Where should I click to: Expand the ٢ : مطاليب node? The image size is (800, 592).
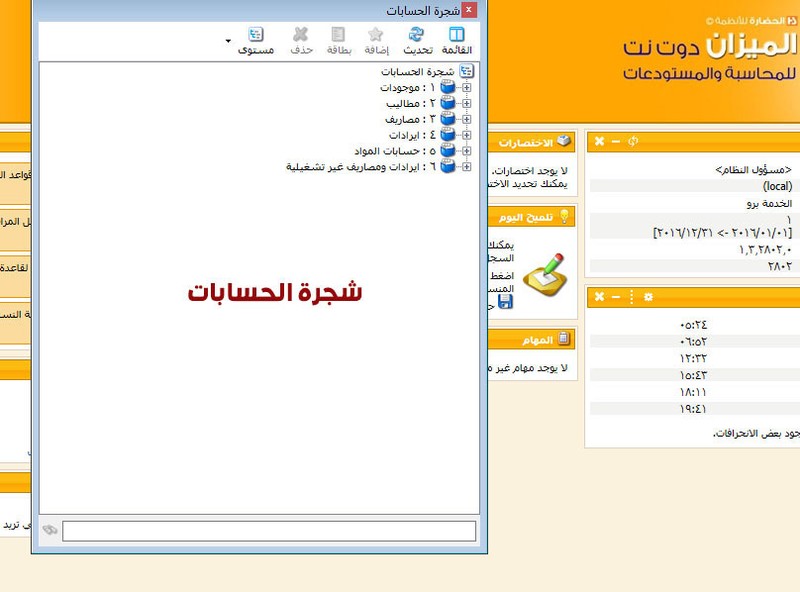tap(466, 103)
